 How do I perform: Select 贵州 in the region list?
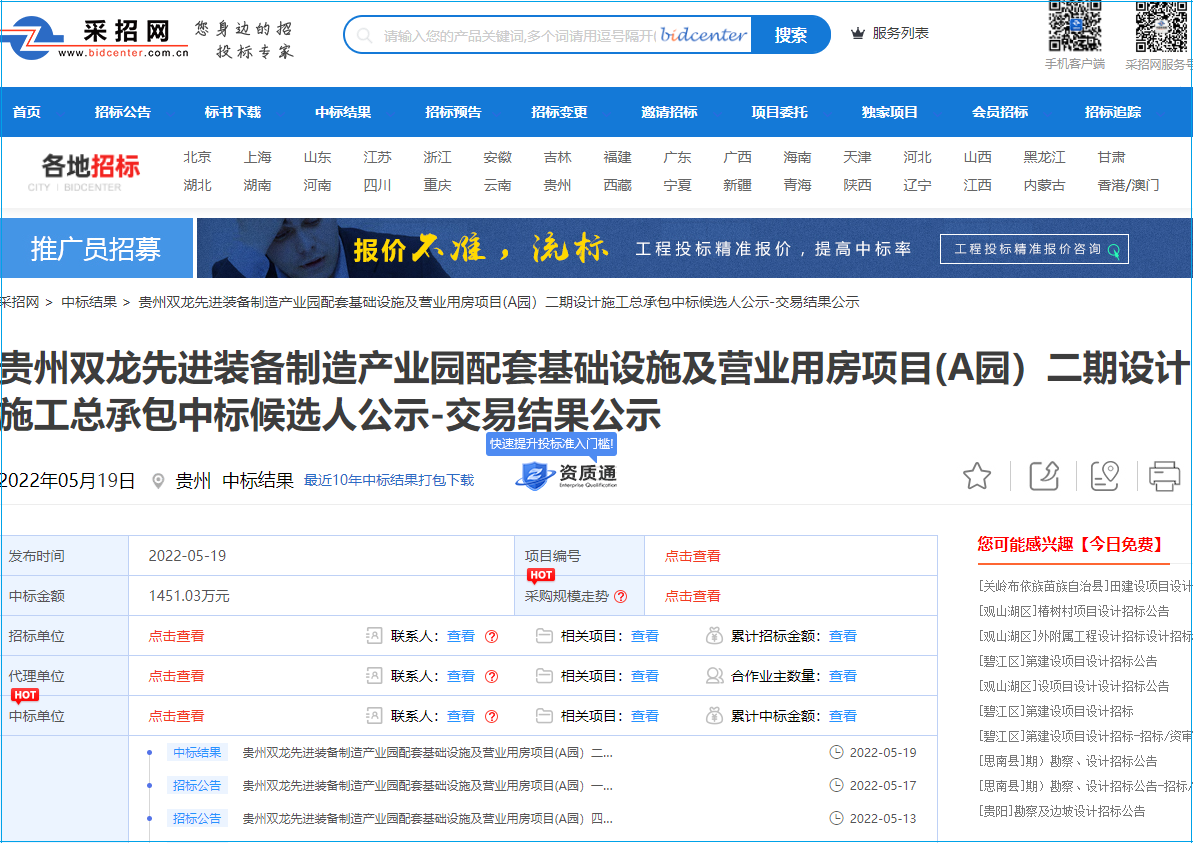point(557,185)
